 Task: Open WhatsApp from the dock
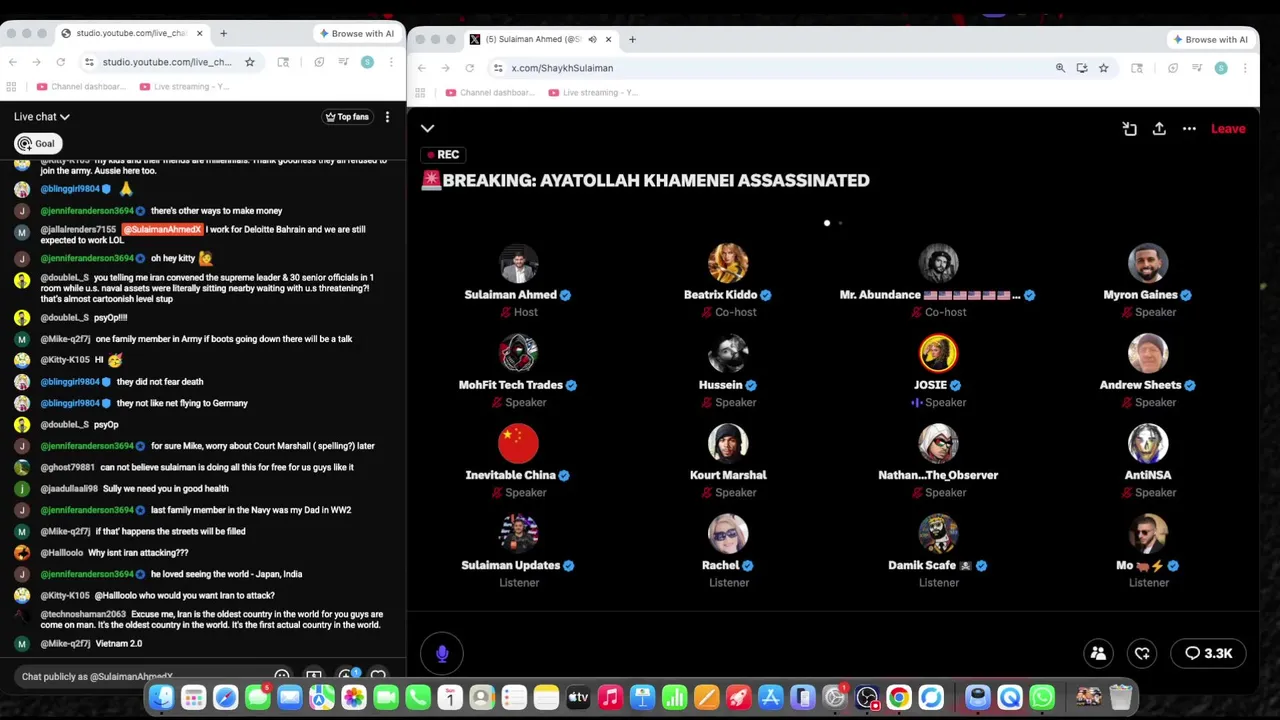[1042, 697]
